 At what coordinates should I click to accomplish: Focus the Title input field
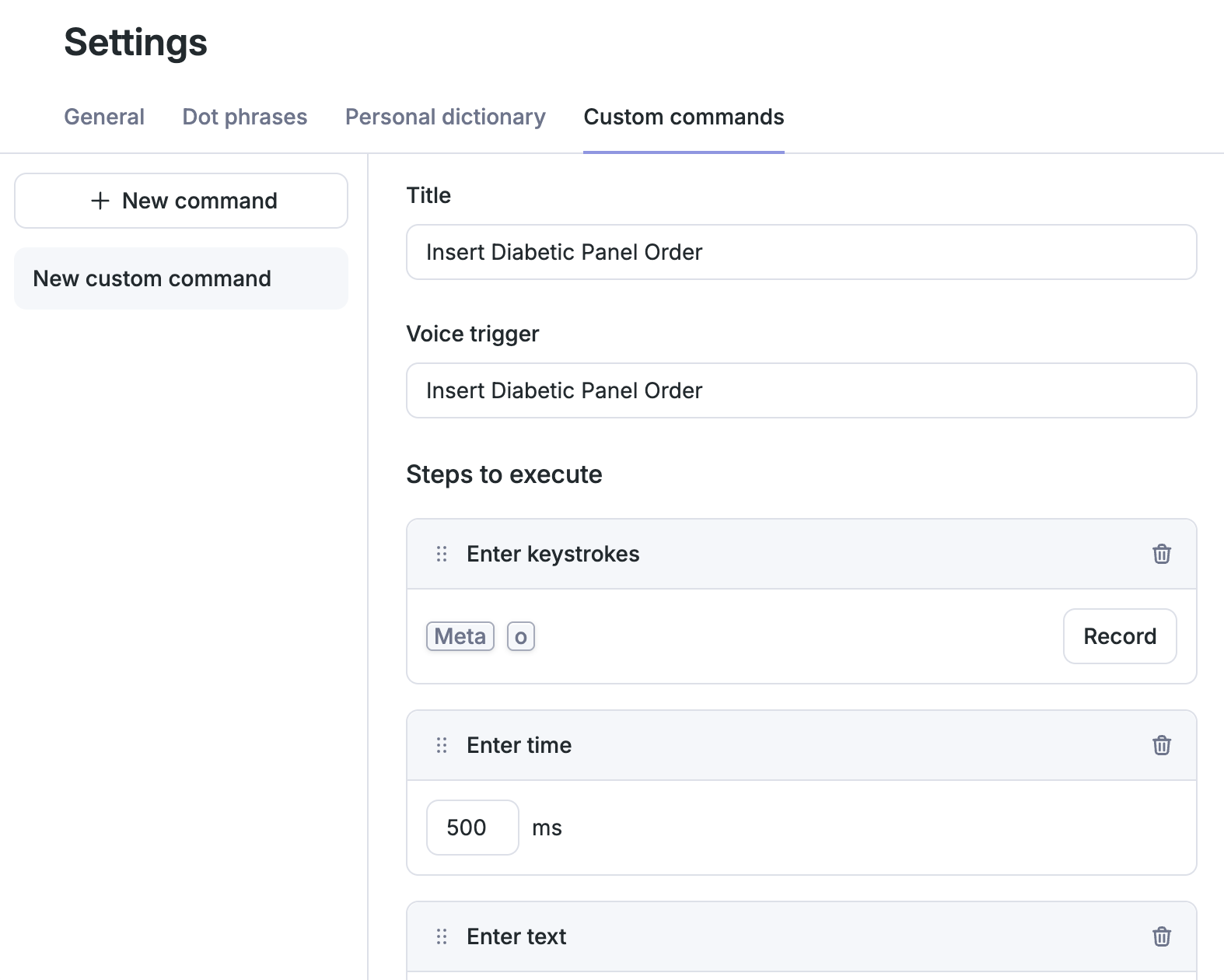802,252
